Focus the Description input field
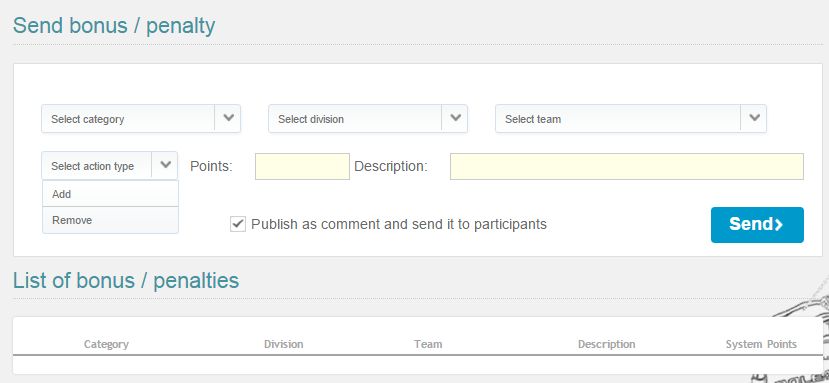Viewport: 829px width, 383px height. pos(627,167)
